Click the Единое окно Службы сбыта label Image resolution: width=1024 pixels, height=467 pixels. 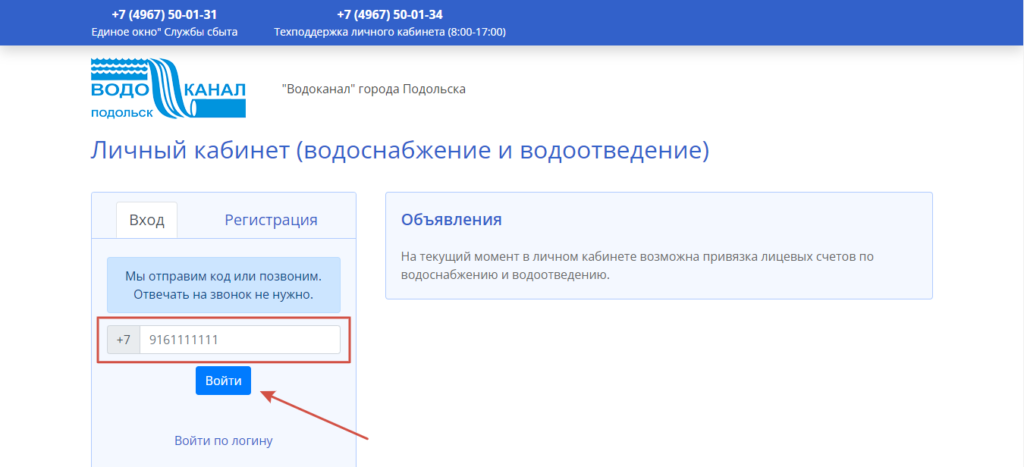165,32
